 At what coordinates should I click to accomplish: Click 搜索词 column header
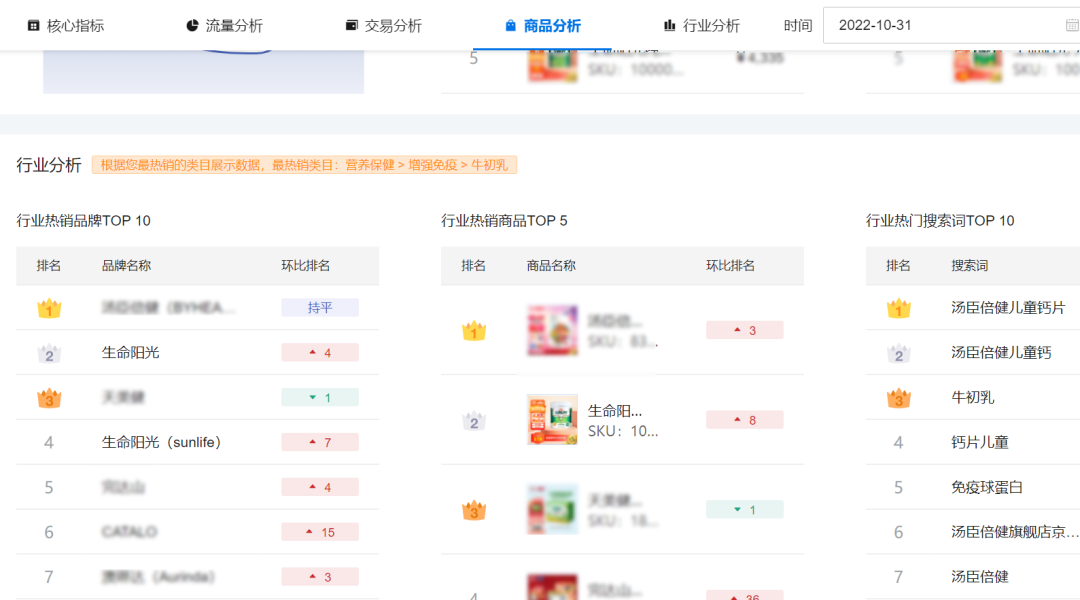click(x=969, y=266)
